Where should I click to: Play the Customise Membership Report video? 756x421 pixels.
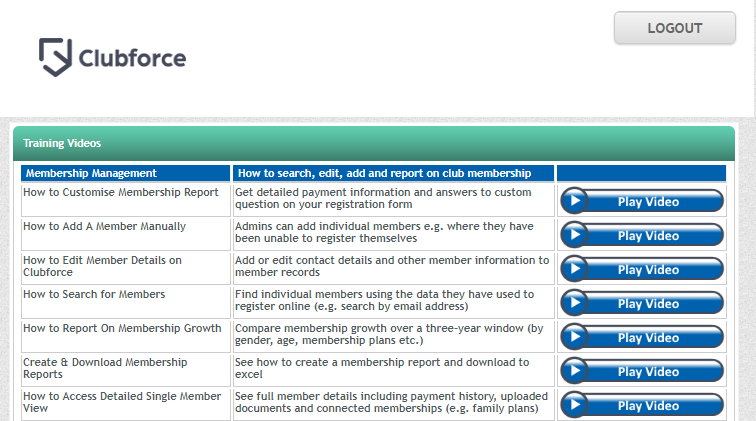coord(641,201)
